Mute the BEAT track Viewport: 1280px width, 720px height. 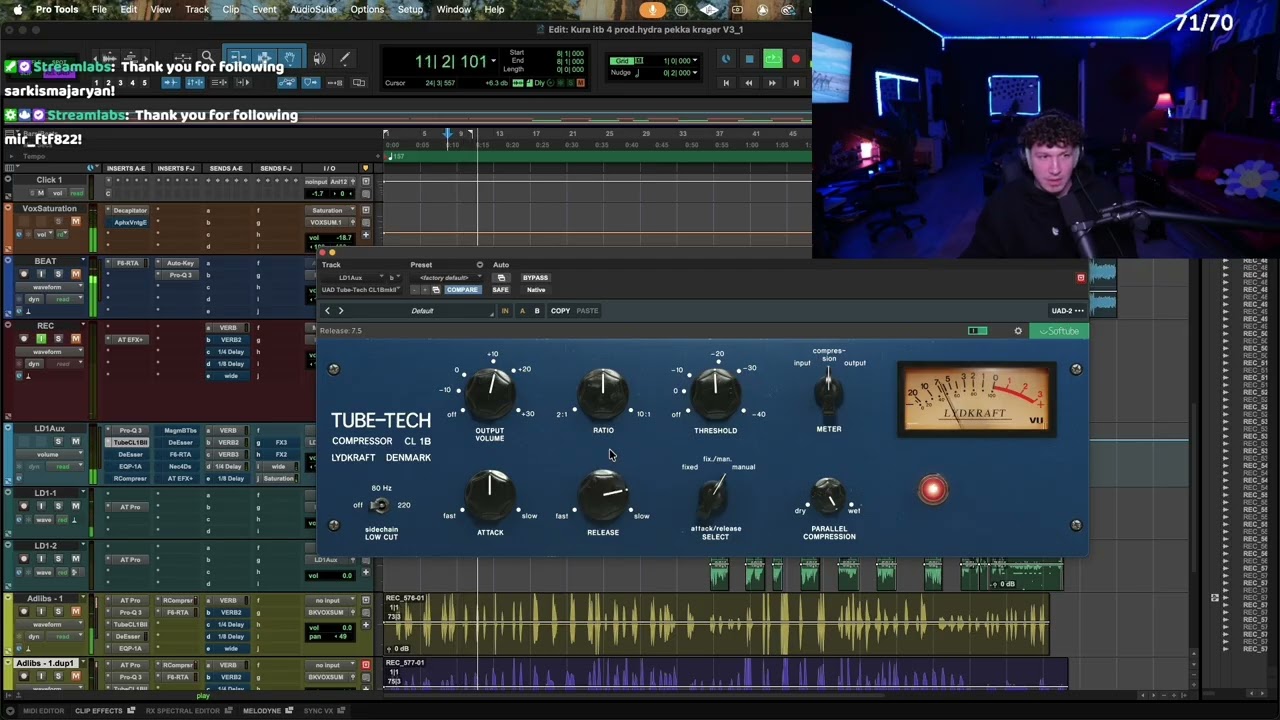(75, 274)
